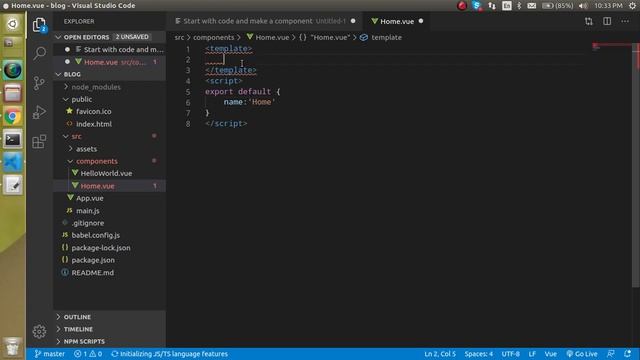Screen dimensions: 640x360
Task: Open the Run and Debug view
Action: coord(39,112)
